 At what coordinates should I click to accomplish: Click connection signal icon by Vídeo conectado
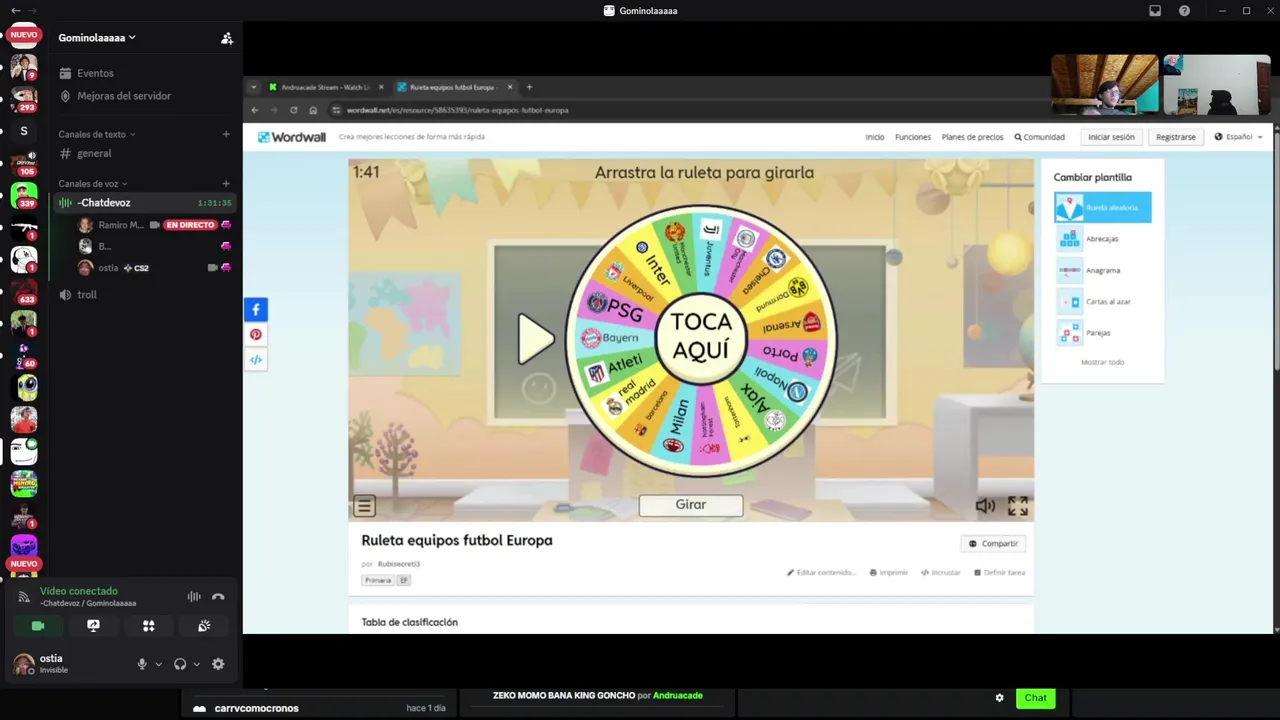point(24,597)
